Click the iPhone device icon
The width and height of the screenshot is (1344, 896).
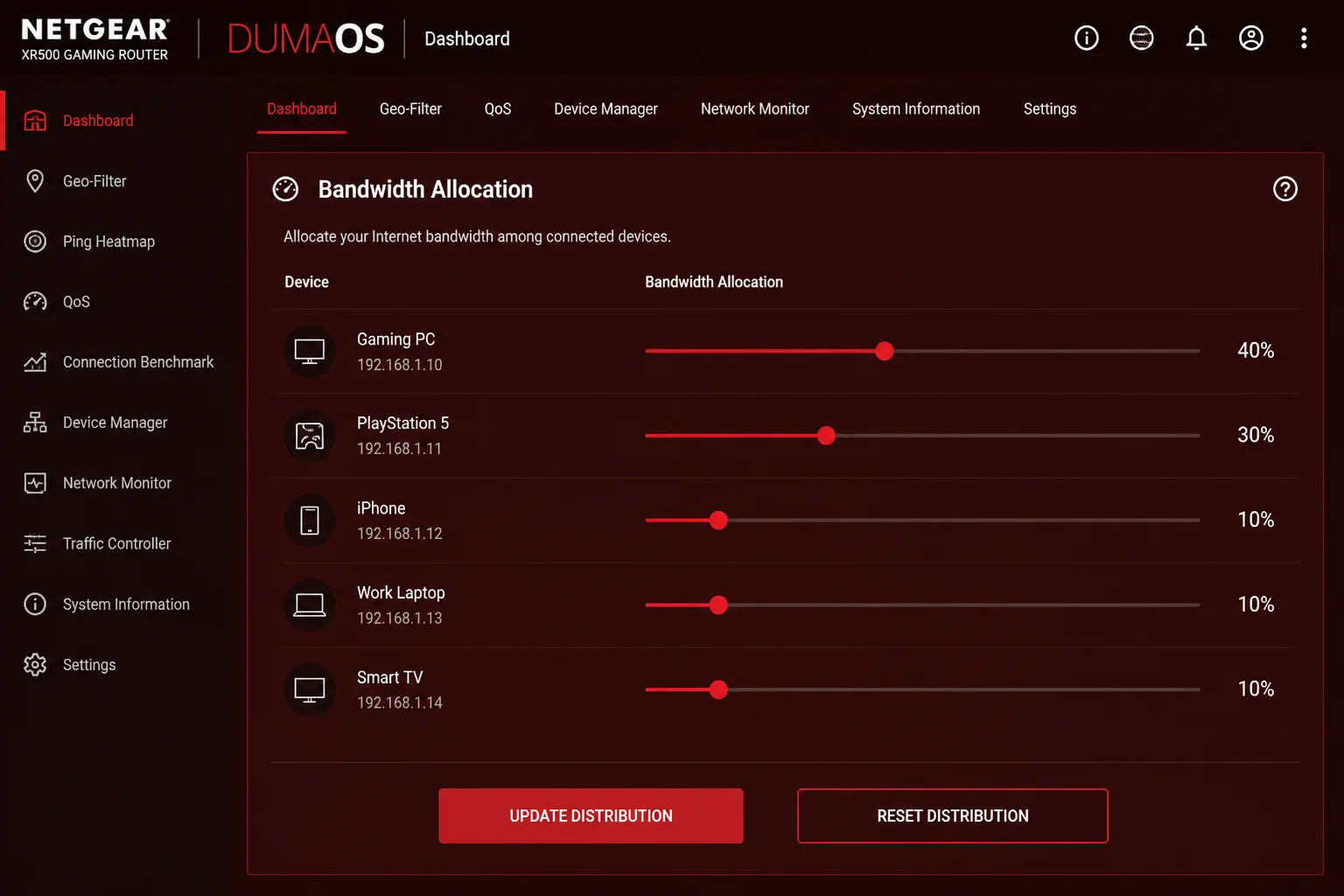click(x=310, y=520)
